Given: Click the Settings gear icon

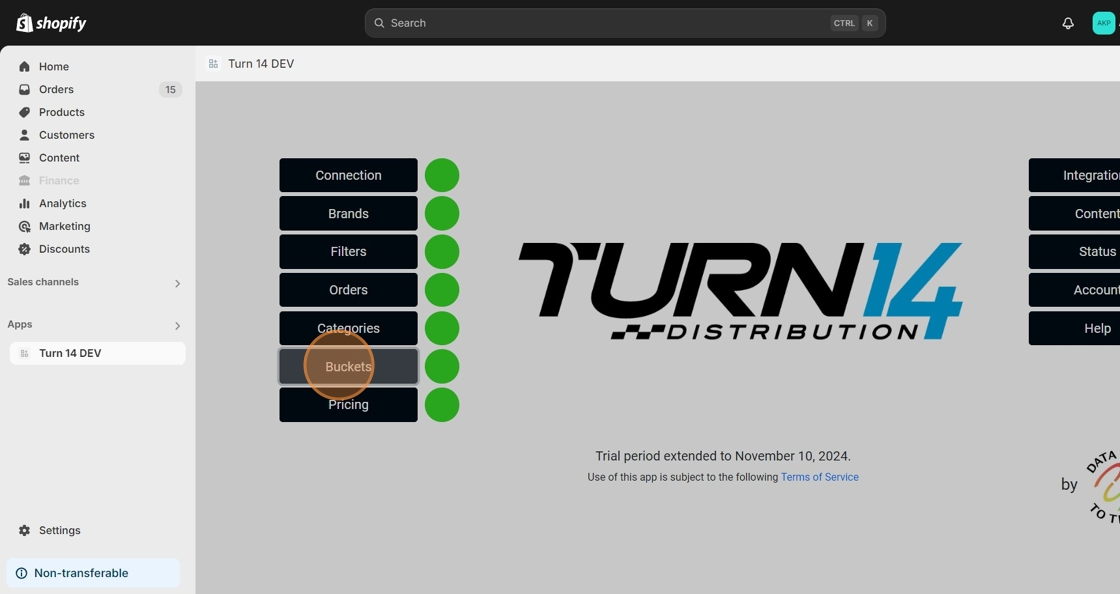Looking at the screenshot, I should click(24, 530).
